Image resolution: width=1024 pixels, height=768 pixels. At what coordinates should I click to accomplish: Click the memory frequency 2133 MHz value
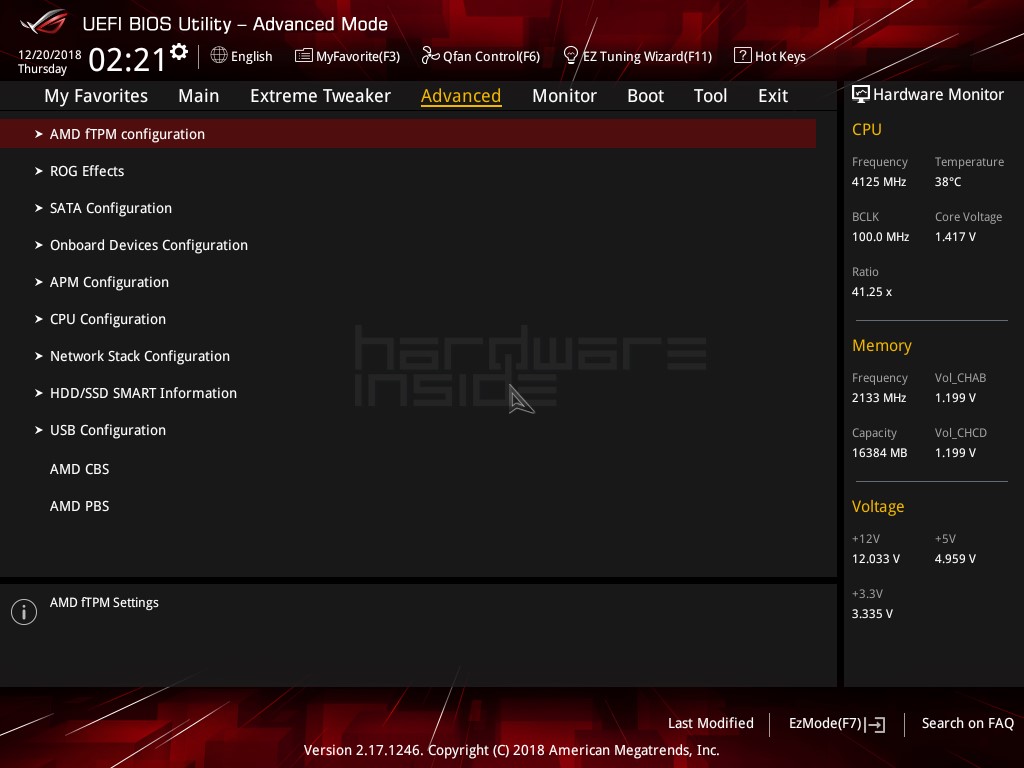coord(878,398)
